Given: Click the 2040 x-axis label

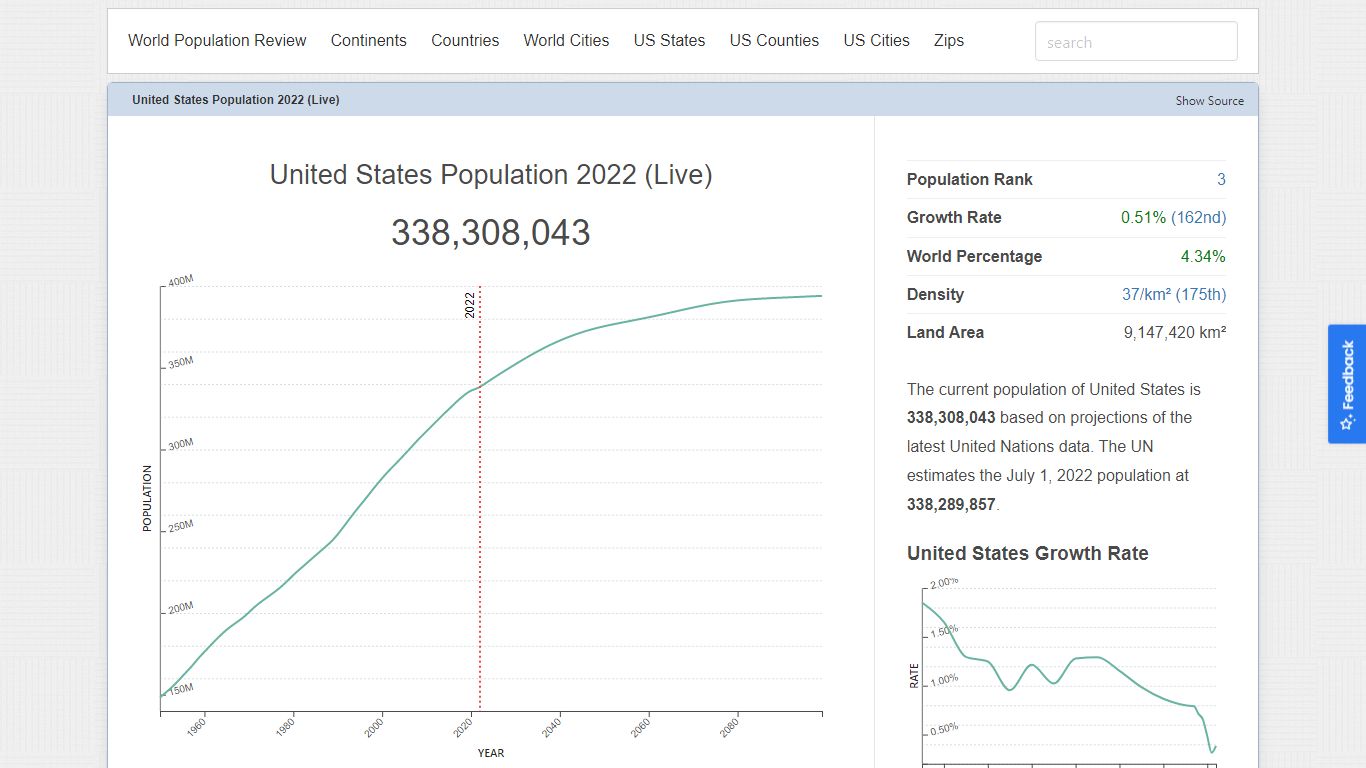Looking at the screenshot, I should (x=551, y=727).
